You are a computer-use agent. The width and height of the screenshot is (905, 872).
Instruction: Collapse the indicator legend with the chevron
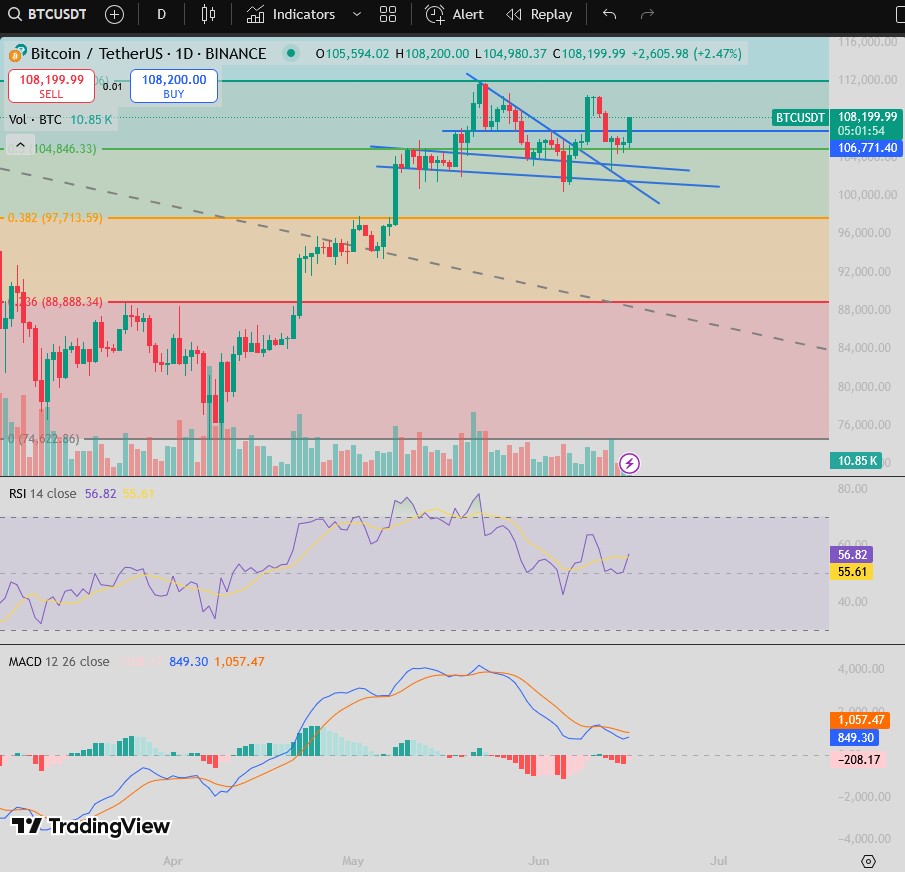(x=20, y=145)
